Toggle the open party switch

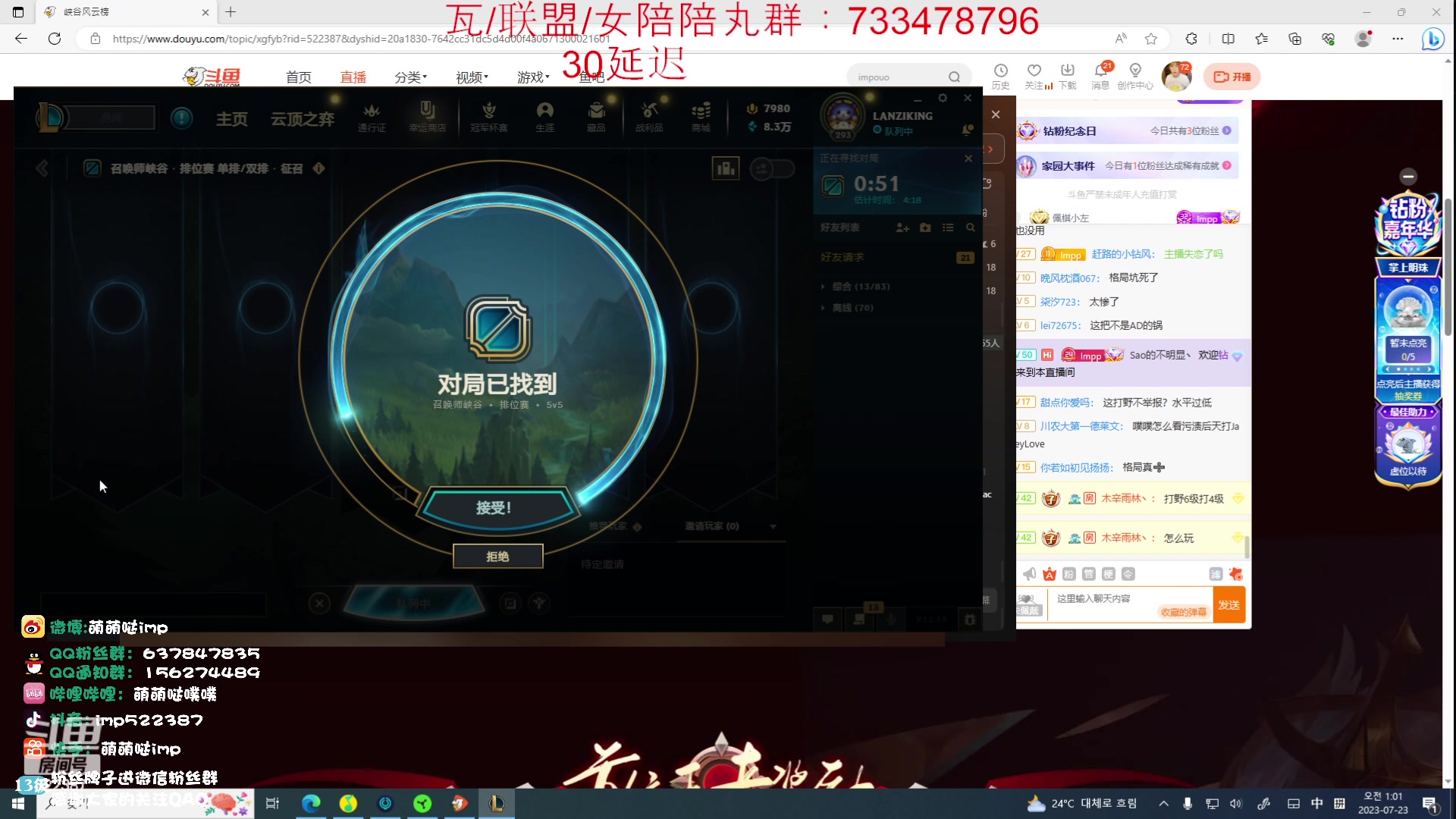[x=772, y=168]
